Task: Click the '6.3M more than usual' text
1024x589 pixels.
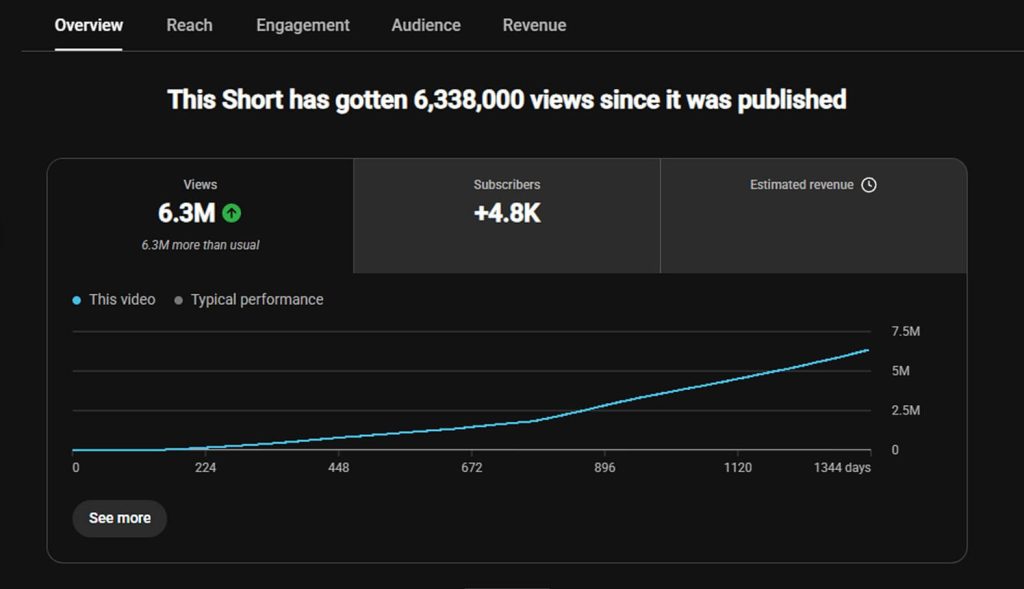Action: pos(200,245)
